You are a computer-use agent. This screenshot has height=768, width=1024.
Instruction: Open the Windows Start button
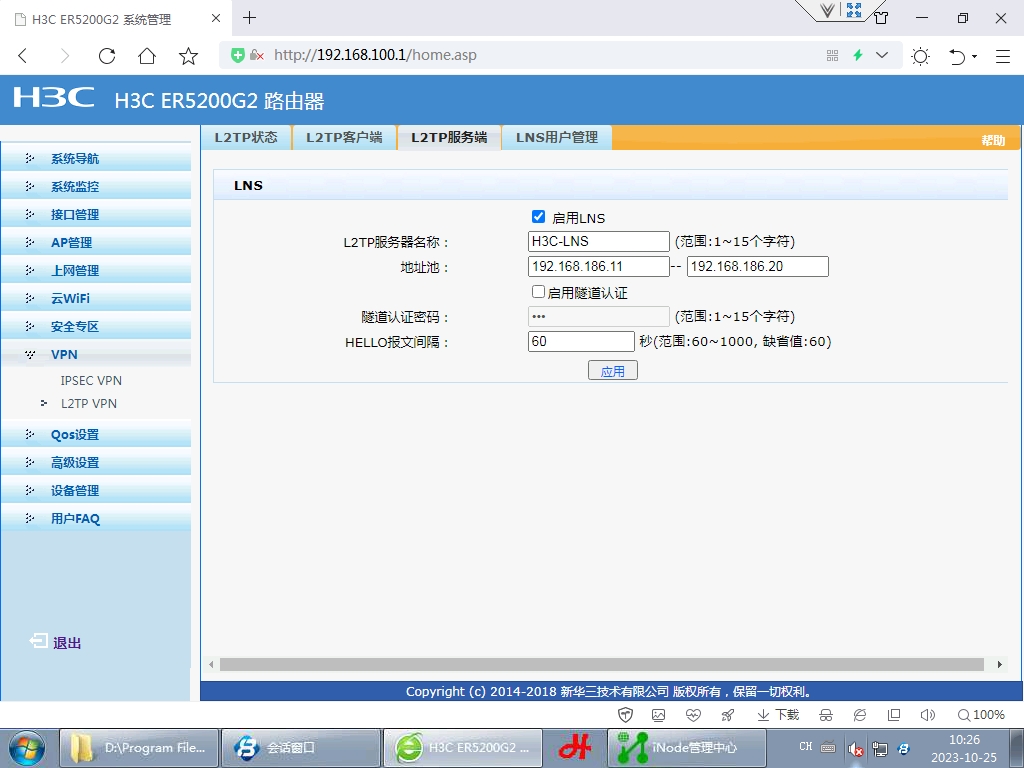pyautogui.click(x=27, y=748)
